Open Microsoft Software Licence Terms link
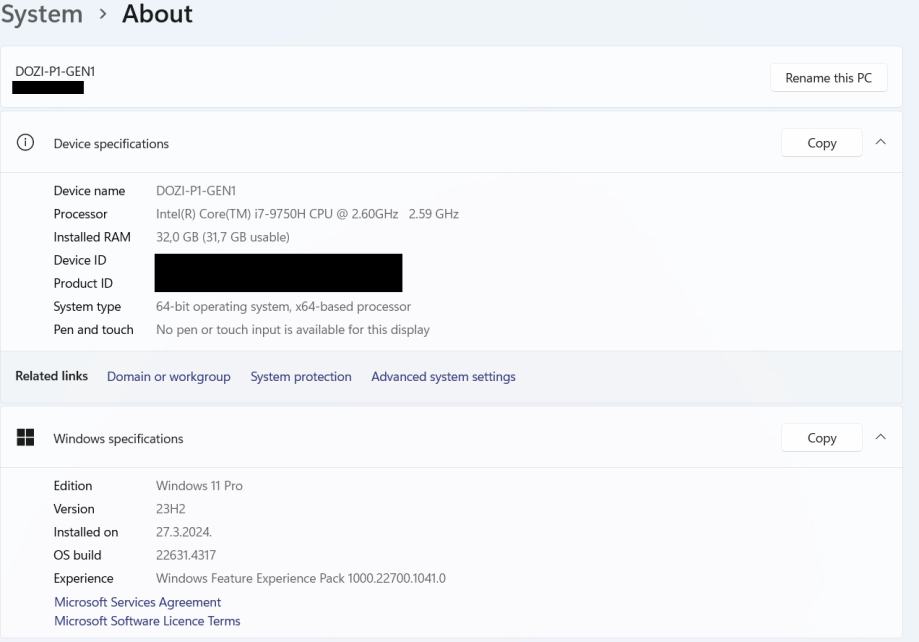 point(147,621)
